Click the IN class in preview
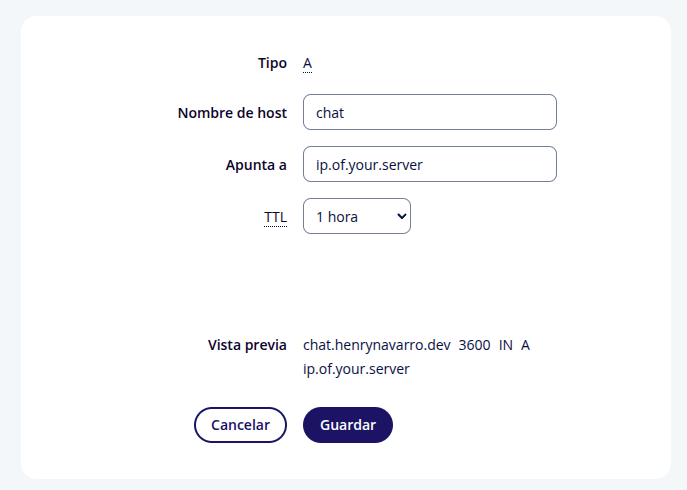This screenshot has width=687, height=490. [x=505, y=345]
